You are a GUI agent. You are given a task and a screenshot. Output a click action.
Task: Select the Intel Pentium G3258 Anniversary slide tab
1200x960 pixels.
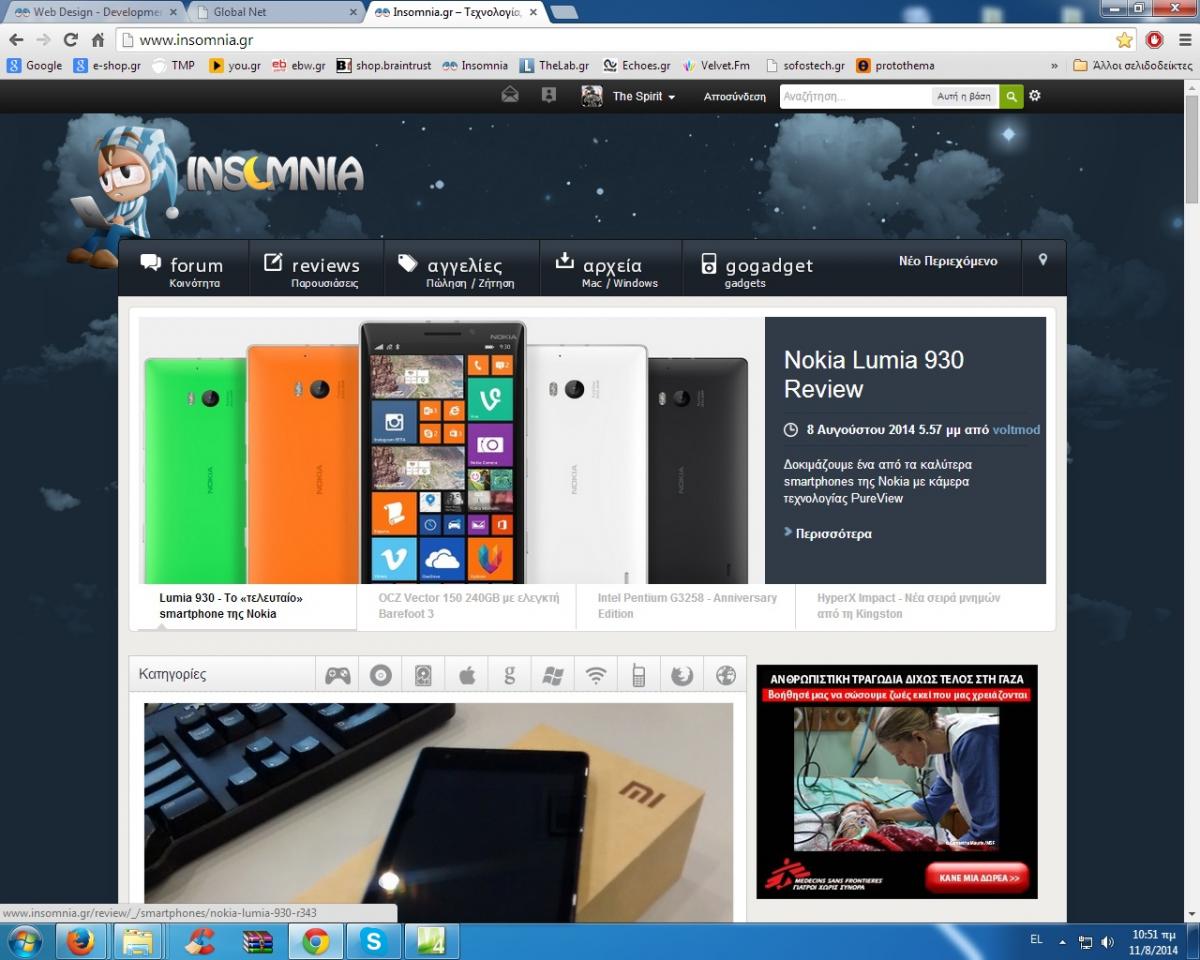point(686,606)
